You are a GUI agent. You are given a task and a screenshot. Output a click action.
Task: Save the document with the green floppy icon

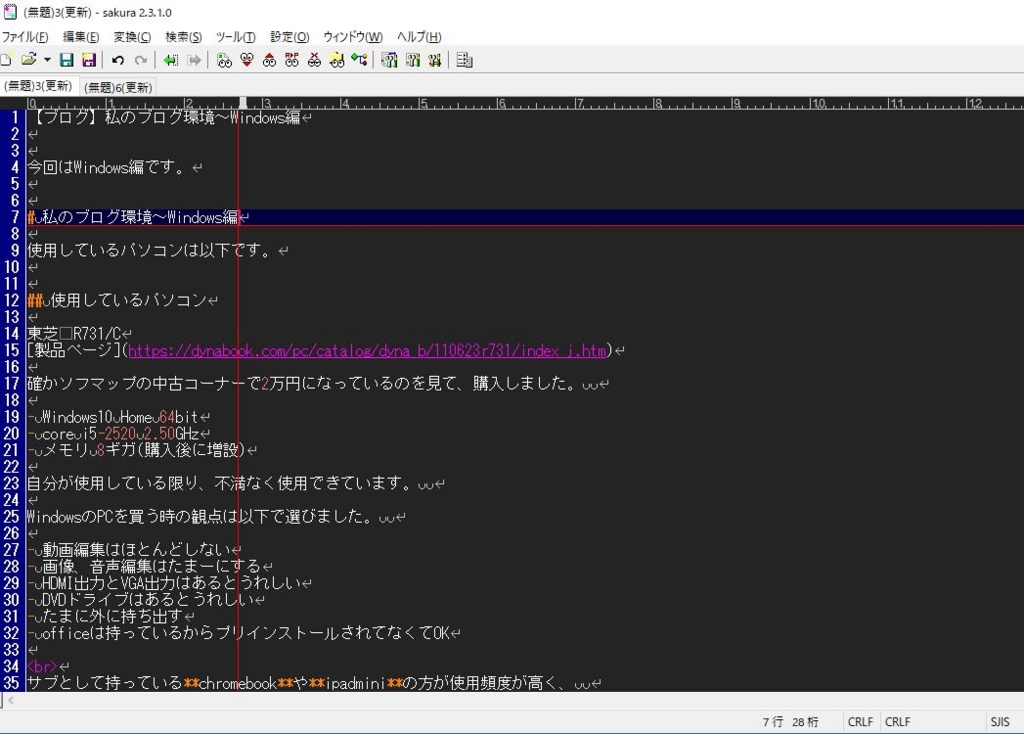pyautogui.click(x=66, y=60)
